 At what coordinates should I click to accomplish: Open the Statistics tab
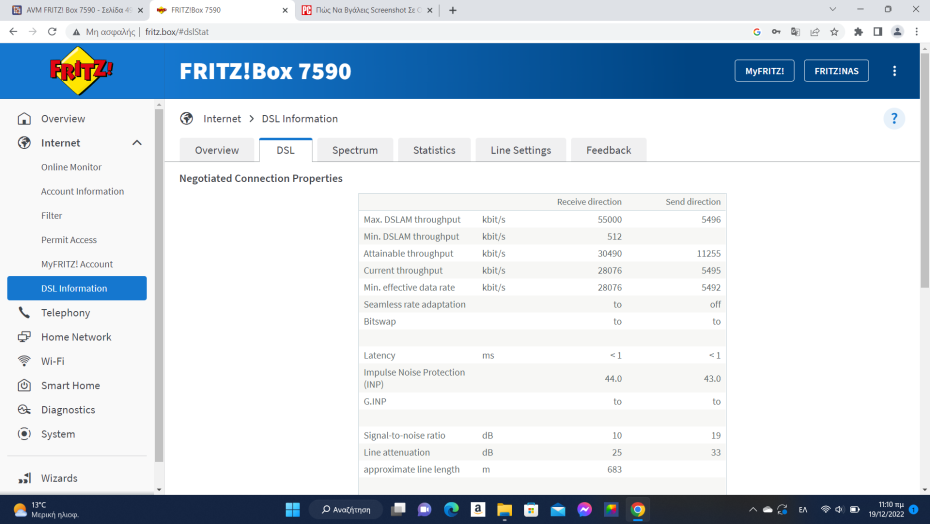[x=434, y=150]
